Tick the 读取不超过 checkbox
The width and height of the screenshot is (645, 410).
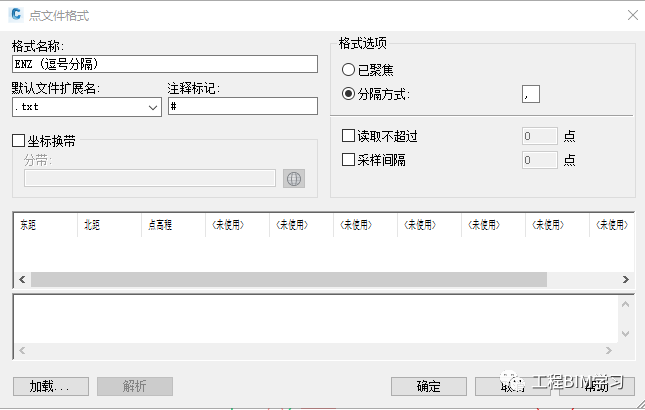348,135
